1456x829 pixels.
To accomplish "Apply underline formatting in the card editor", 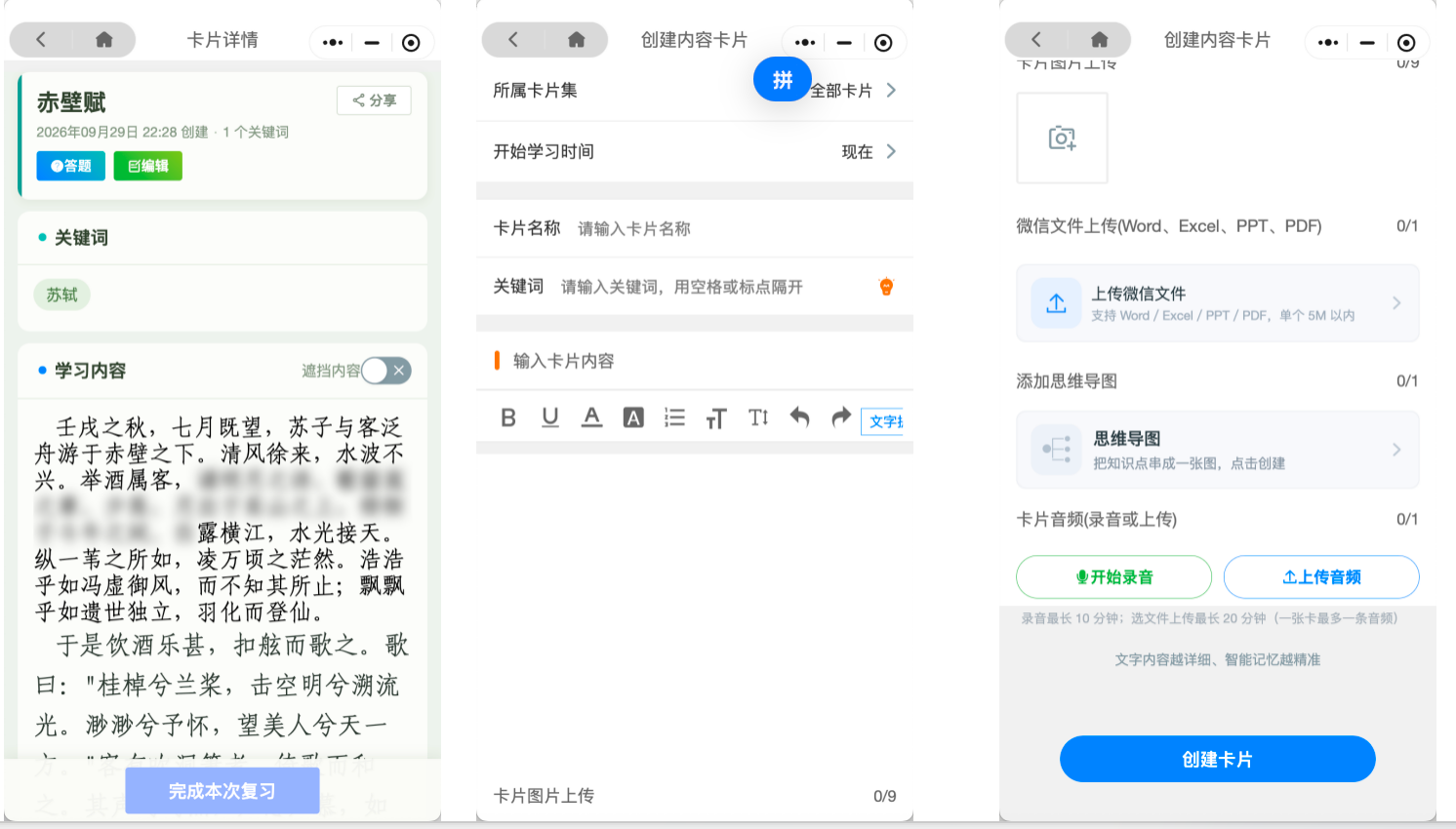I will point(550,418).
